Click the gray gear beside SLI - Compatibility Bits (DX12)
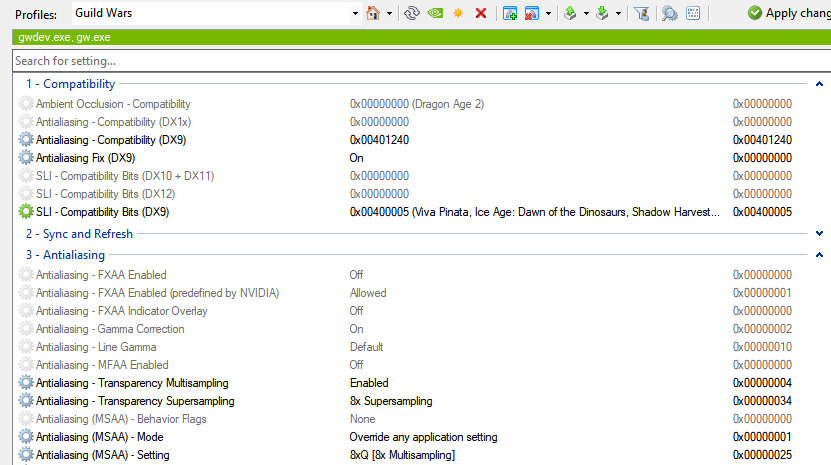Viewport: 831px width, 465px height. tap(25, 194)
